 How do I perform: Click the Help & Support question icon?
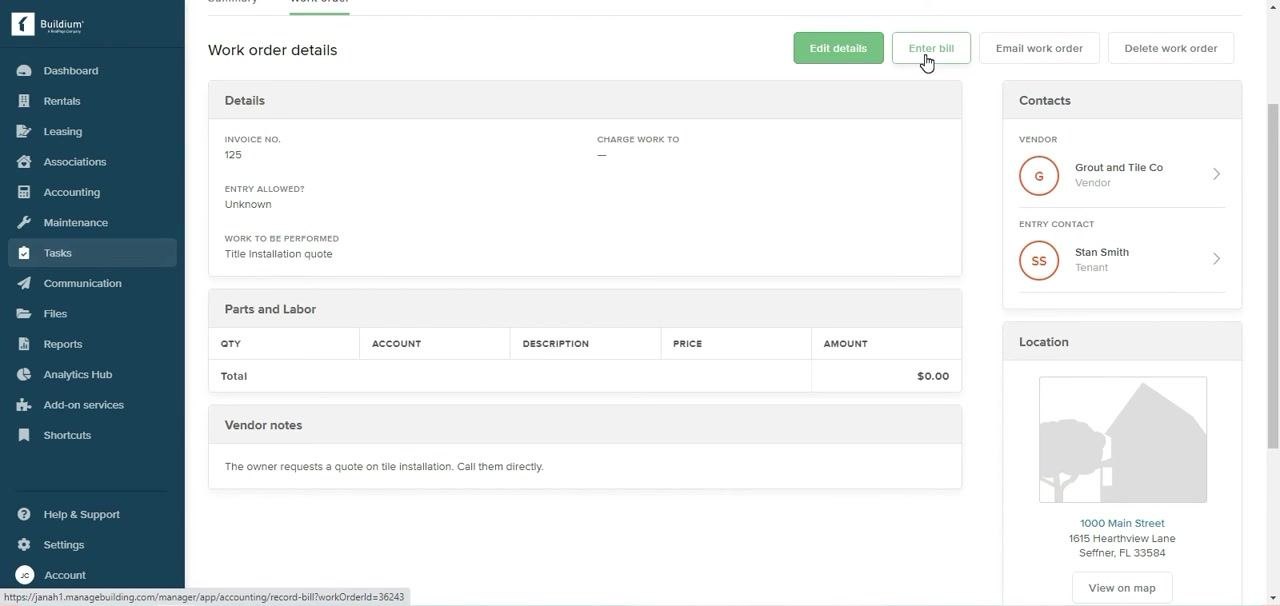pyautogui.click(x=24, y=514)
